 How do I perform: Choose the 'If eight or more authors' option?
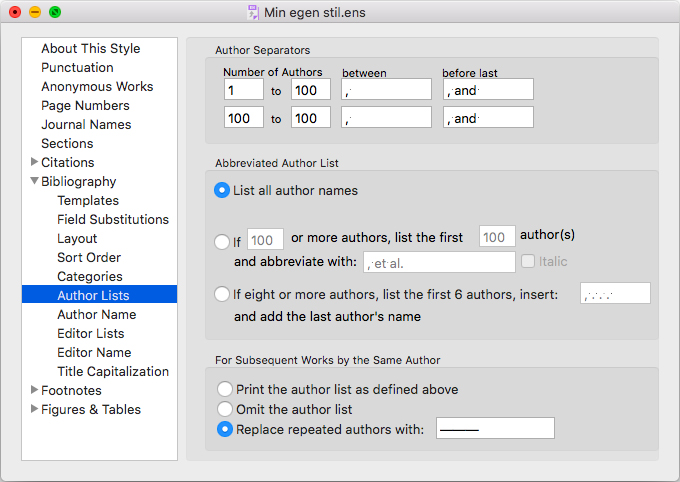[x=222, y=294]
